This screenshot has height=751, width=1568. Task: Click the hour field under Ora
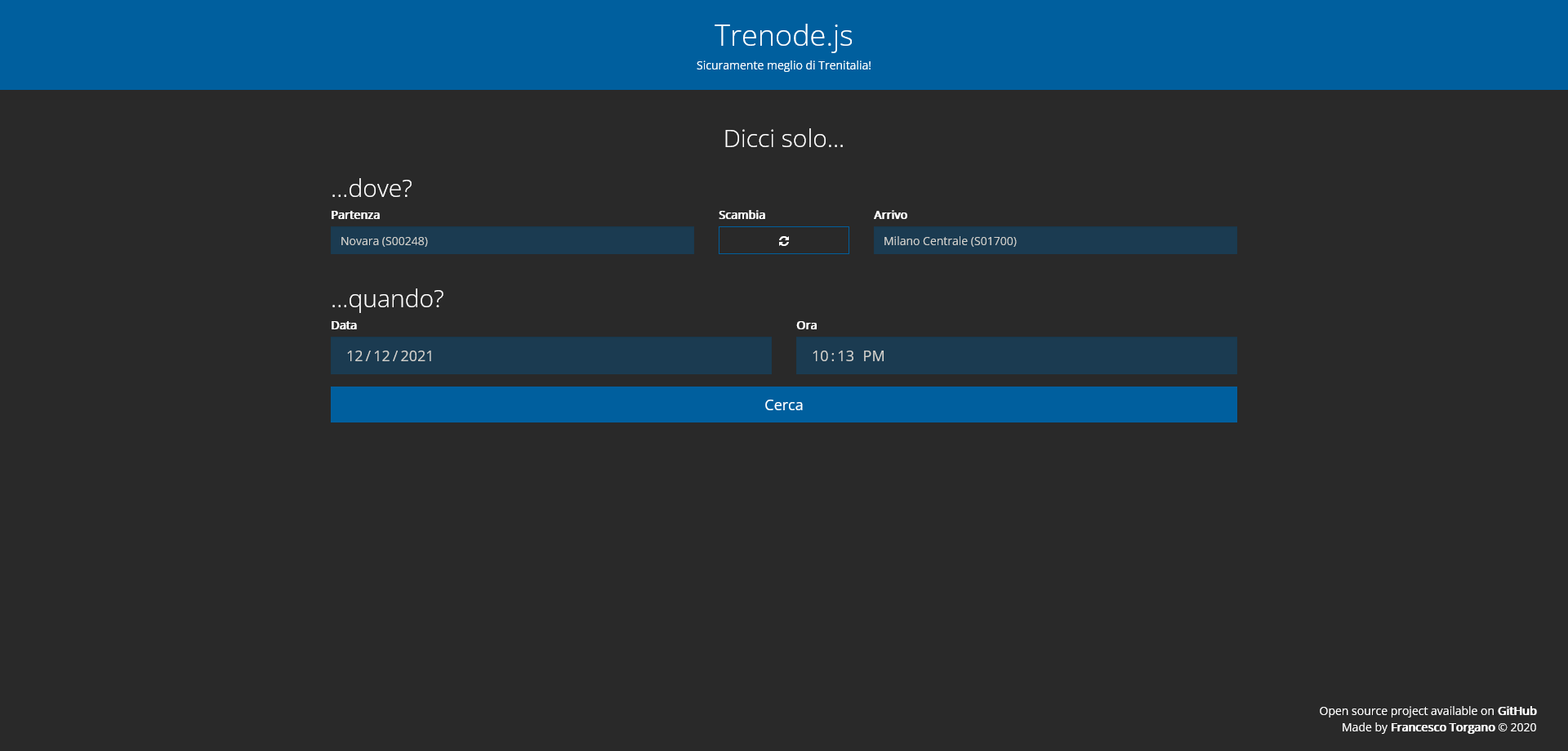[822, 355]
